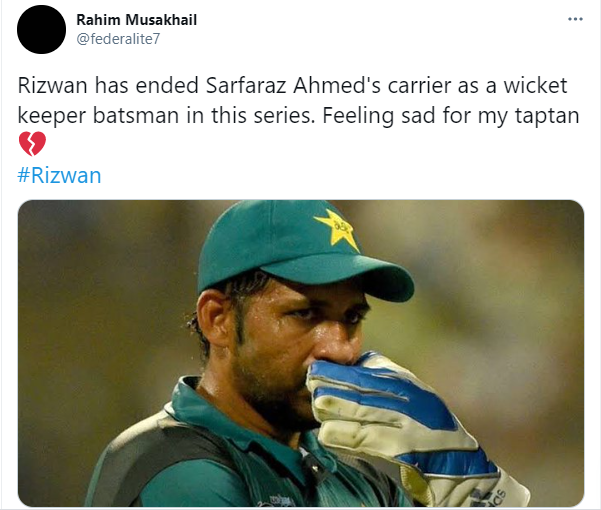The height and width of the screenshot is (510, 601).
Task: Open the attached cricketer photo
Action: [301, 353]
